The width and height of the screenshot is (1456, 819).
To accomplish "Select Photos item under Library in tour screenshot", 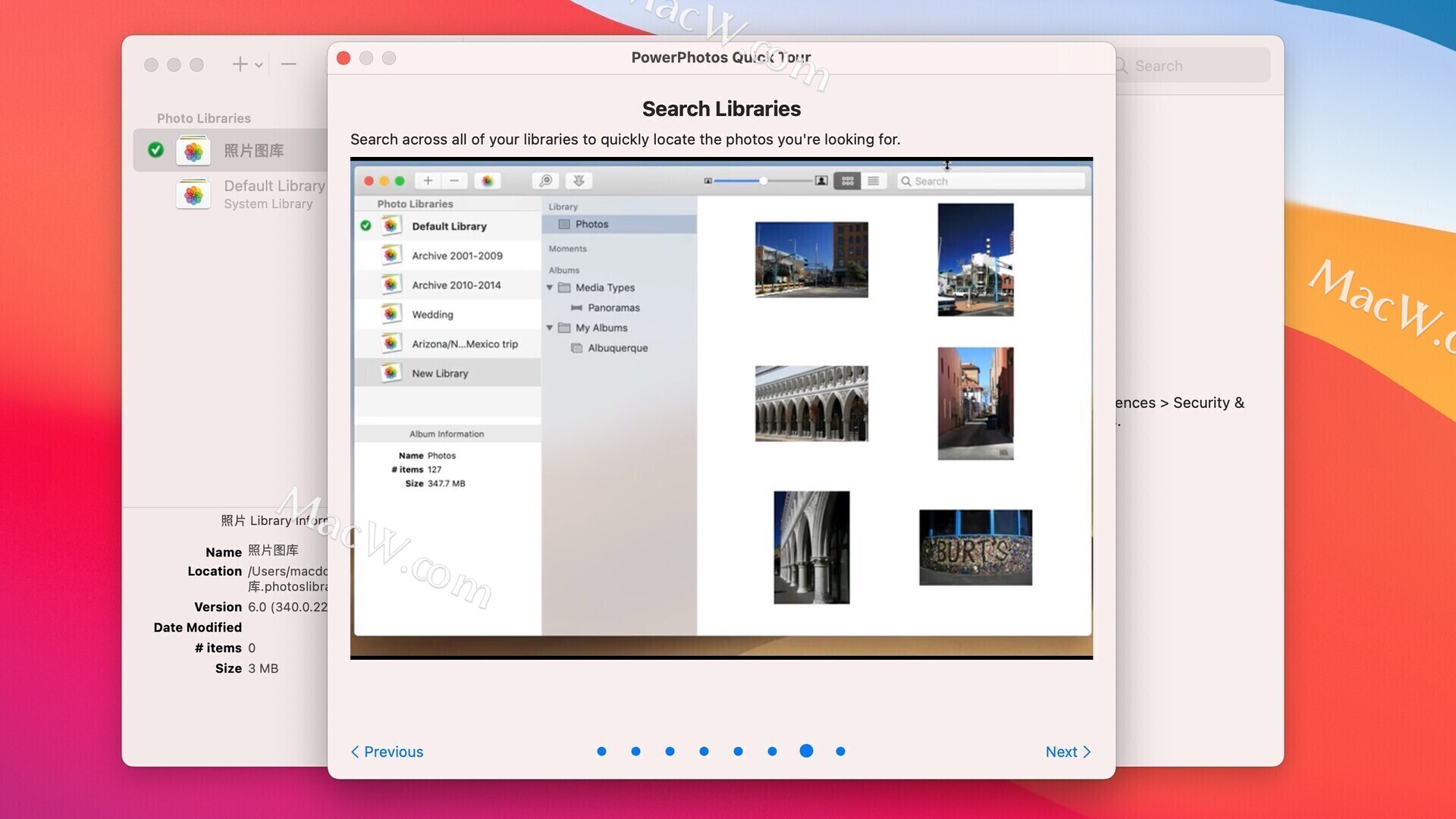I will click(x=619, y=224).
